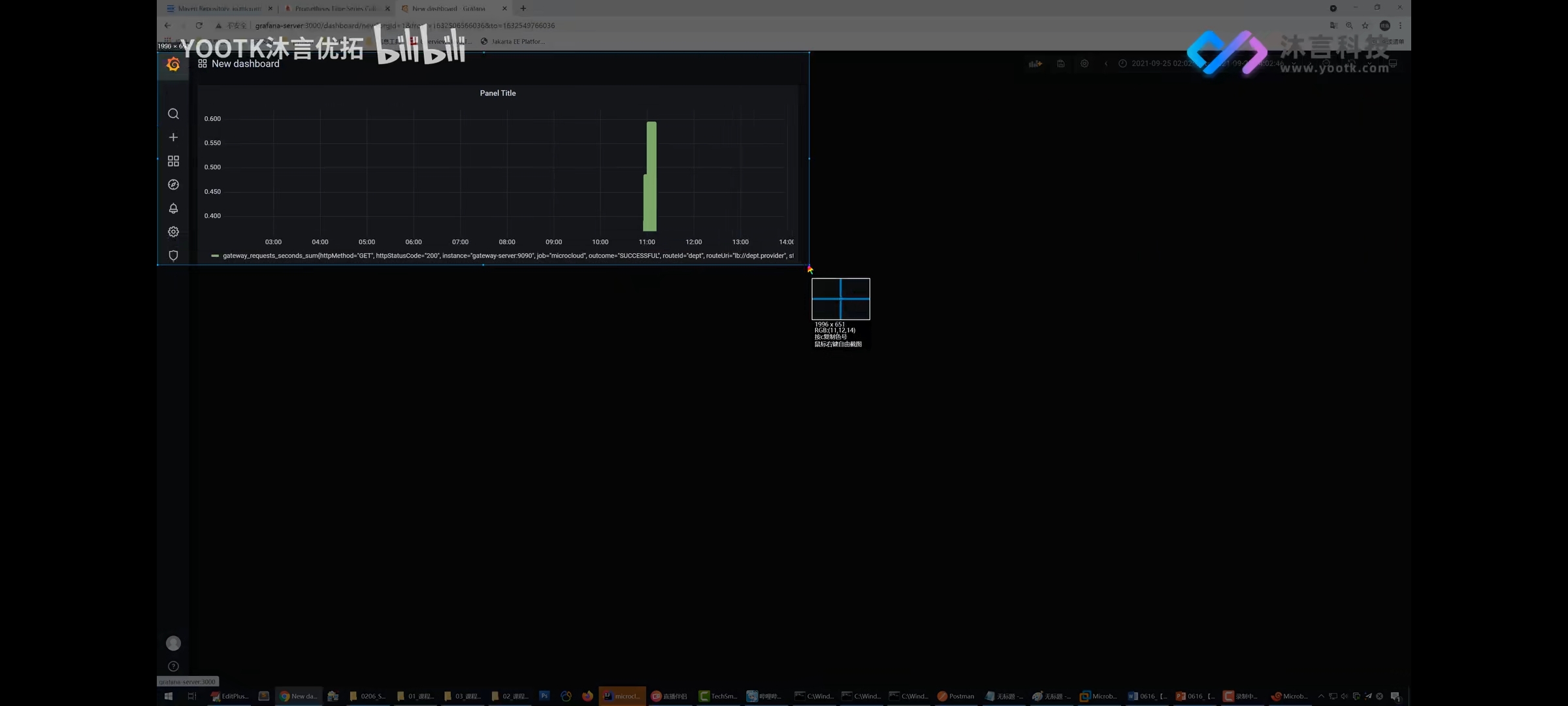Open Explore compass icon in sidebar
1568x706 pixels.
coord(173,184)
